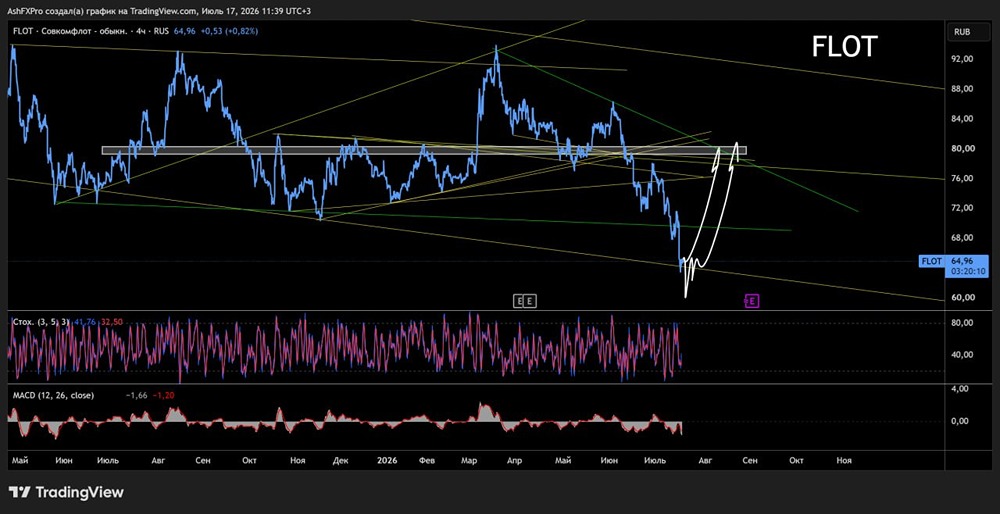Screen dimensions: 1000x514
Task: Click the countdown timer 03:20:10 label
Action: [x=969, y=271]
